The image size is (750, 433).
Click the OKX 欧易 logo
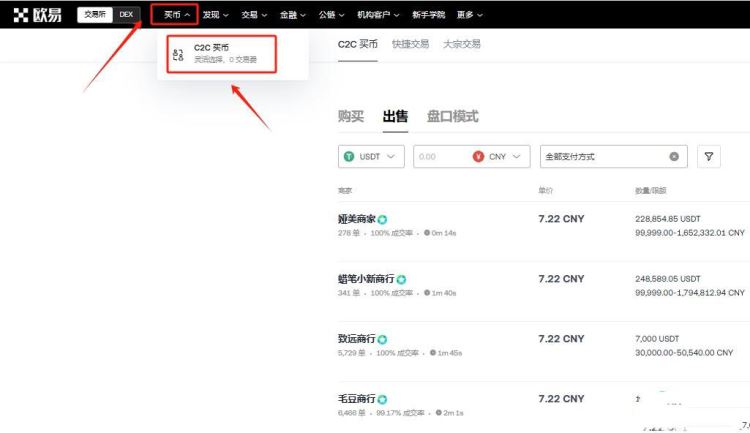coord(39,14)
